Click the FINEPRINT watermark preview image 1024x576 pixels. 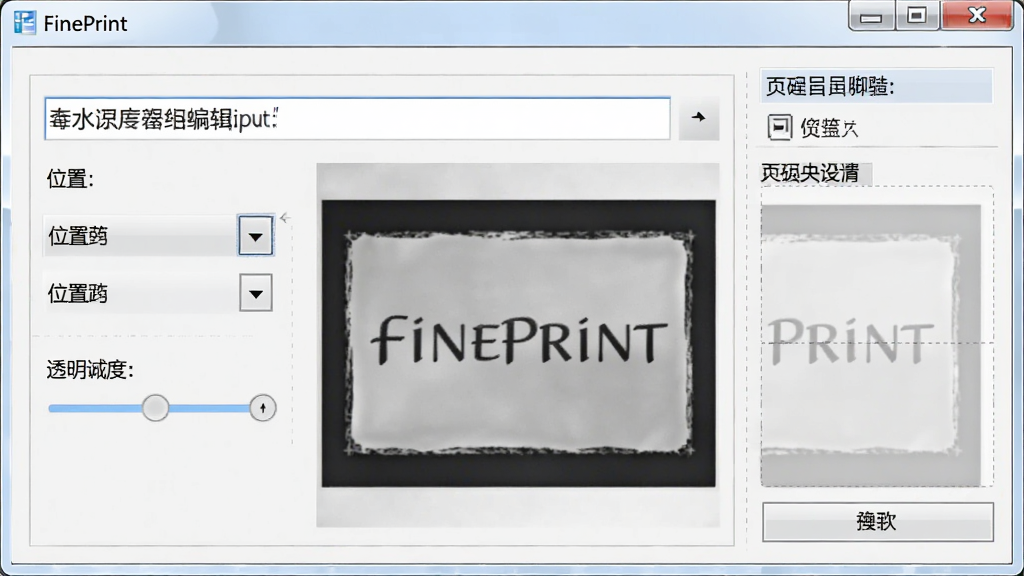click(519, 344)
